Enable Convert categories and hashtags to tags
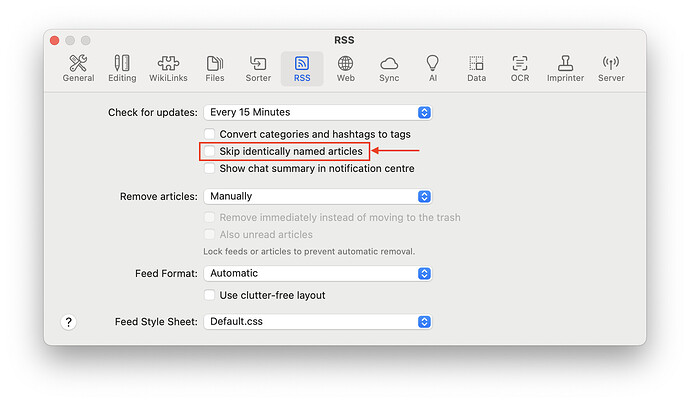The height and width of the screenshot is (403, 690). (x=210, y=134)
